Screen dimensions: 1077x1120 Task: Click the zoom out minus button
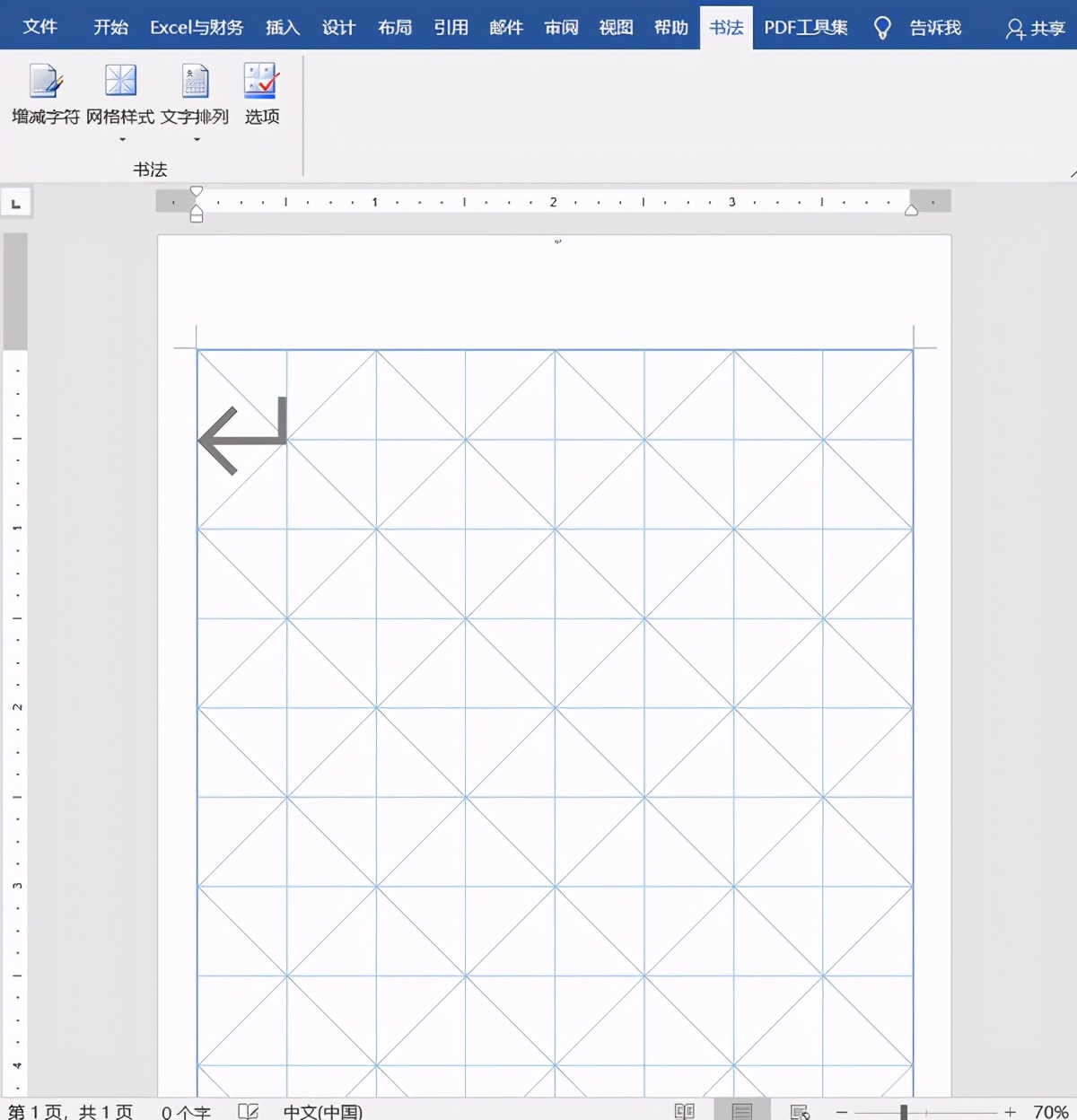click(x=842, y=1112)
